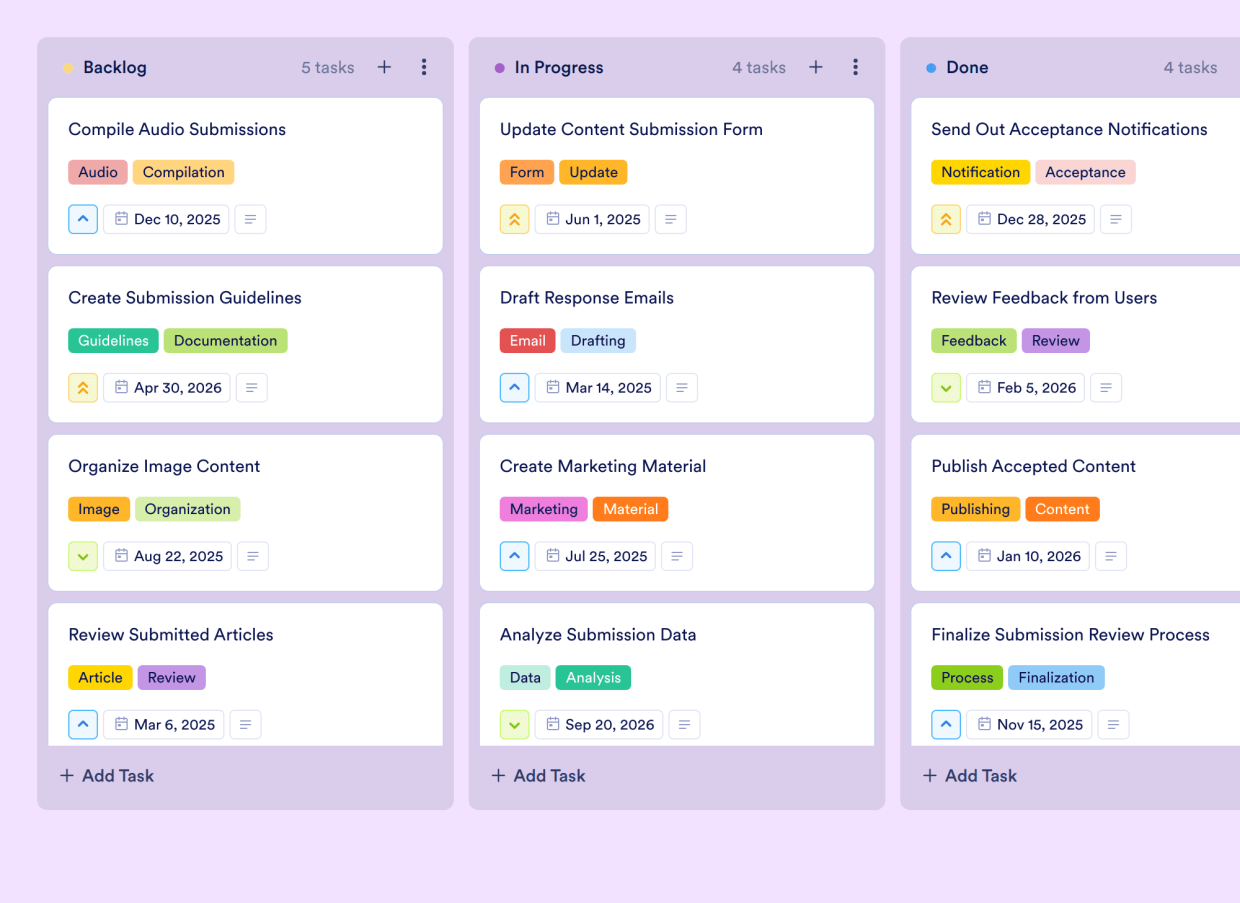Click notes icon on Send Out Acceptance Notifications
This screenshot has width=1240, height=903.
[1116, 219]
